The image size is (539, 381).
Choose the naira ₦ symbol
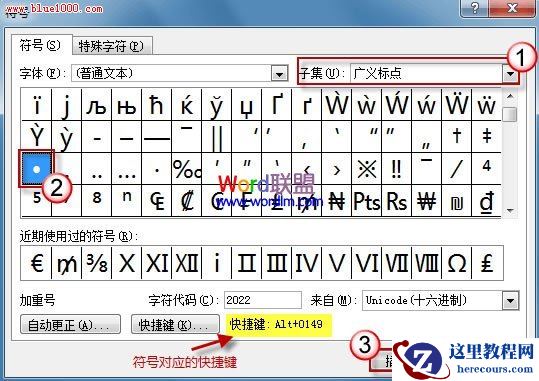pos(337,200)
